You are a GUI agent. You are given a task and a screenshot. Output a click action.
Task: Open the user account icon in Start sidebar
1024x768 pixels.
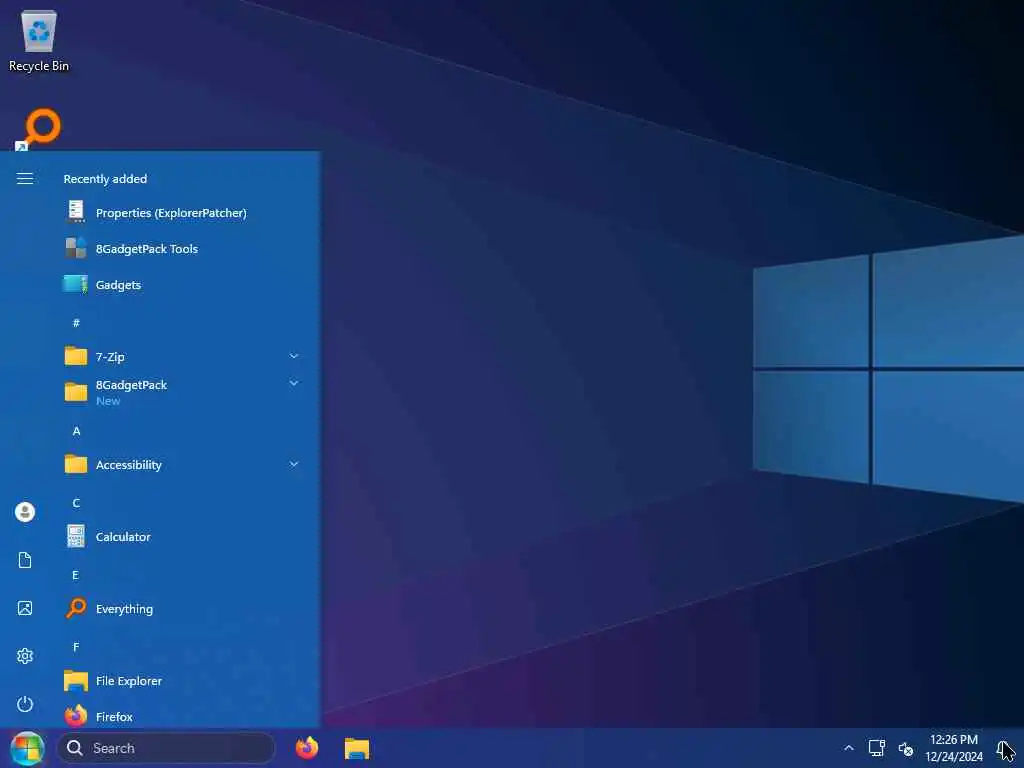point(25,511)
